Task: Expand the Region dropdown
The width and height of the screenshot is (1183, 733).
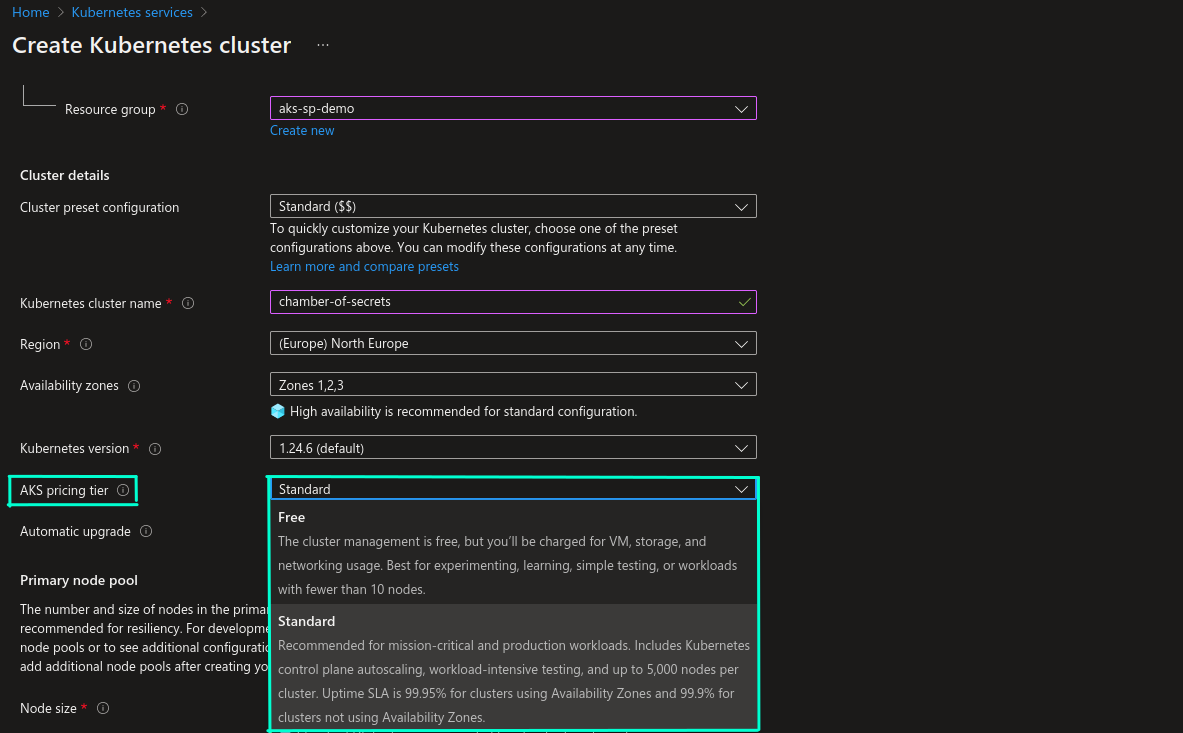Action: (513, 343)
